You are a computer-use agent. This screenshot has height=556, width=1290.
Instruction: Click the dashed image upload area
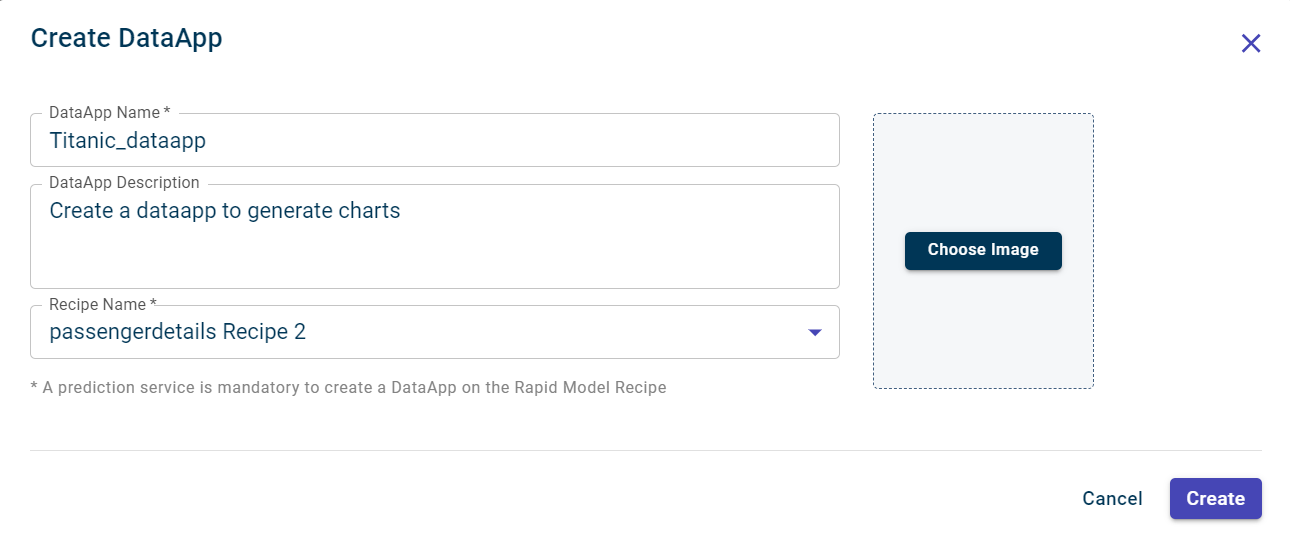pos(983,330)
